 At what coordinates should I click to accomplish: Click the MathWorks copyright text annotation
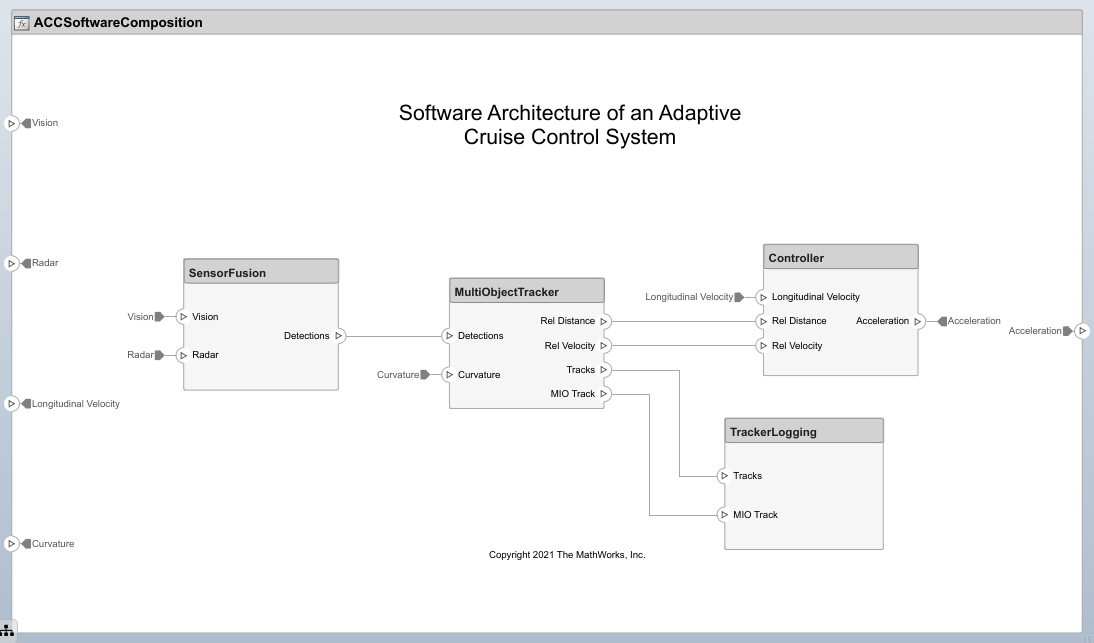(566, 554)
